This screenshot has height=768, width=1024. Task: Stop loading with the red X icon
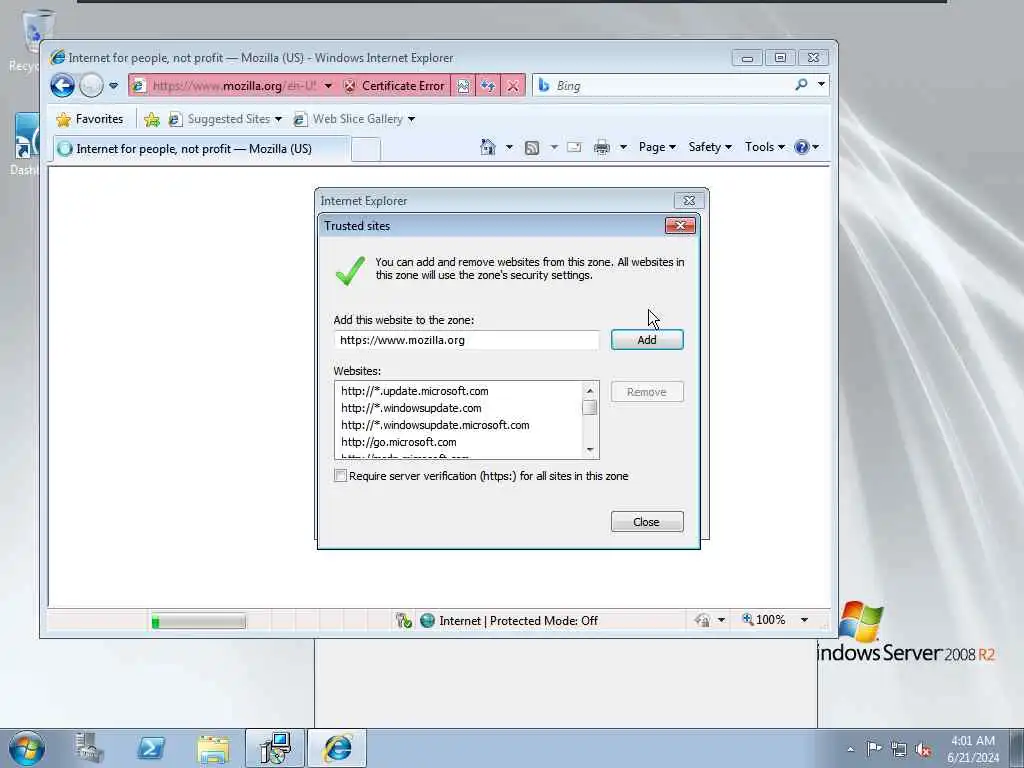513,86
